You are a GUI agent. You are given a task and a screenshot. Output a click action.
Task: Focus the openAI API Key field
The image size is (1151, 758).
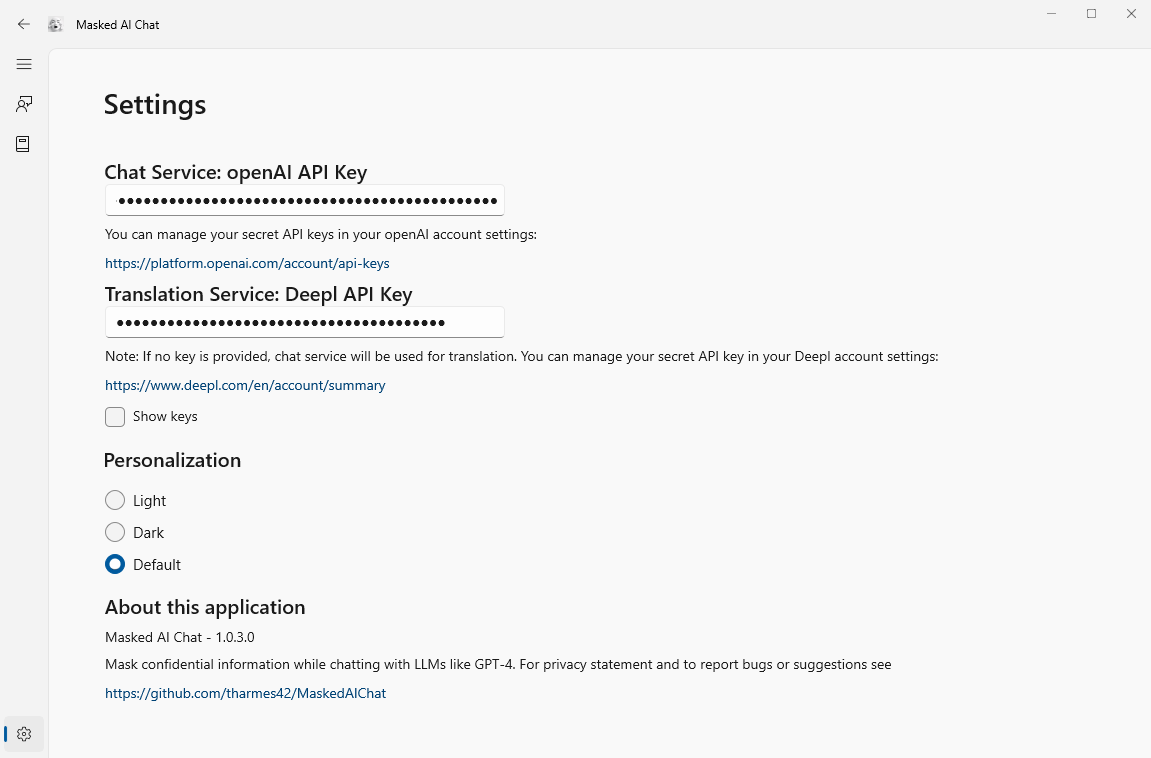[305, 201]
